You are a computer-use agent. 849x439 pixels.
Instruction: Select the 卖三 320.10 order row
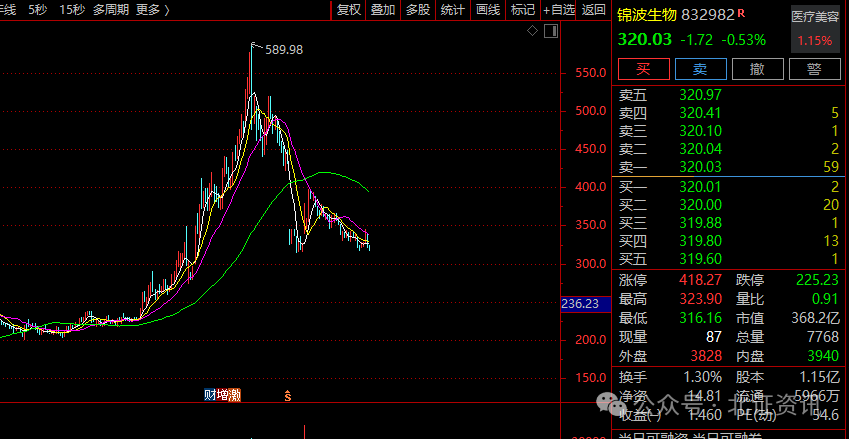click(x=729, y=132)
